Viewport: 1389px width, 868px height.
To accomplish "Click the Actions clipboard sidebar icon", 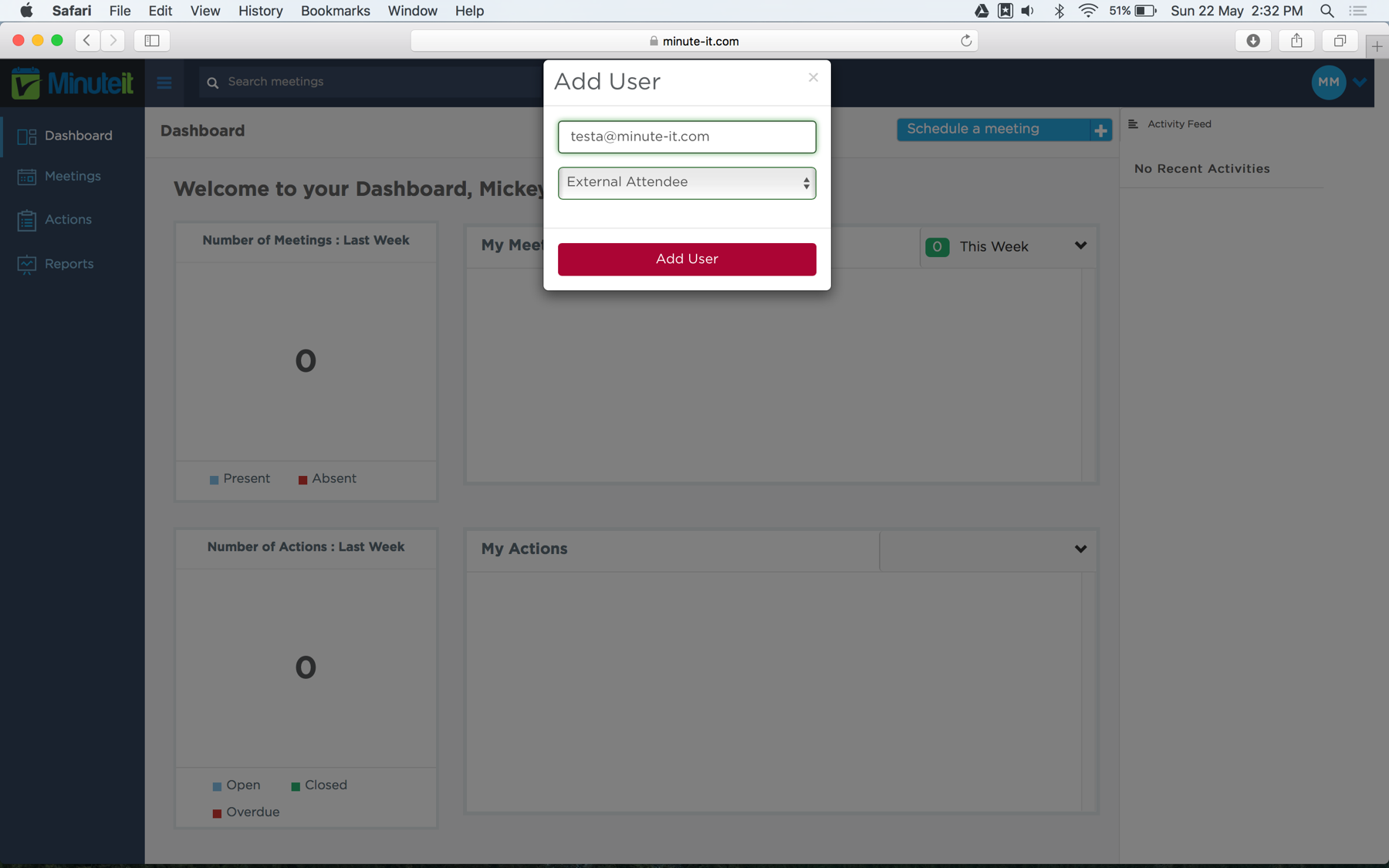I will click(27, 221).
